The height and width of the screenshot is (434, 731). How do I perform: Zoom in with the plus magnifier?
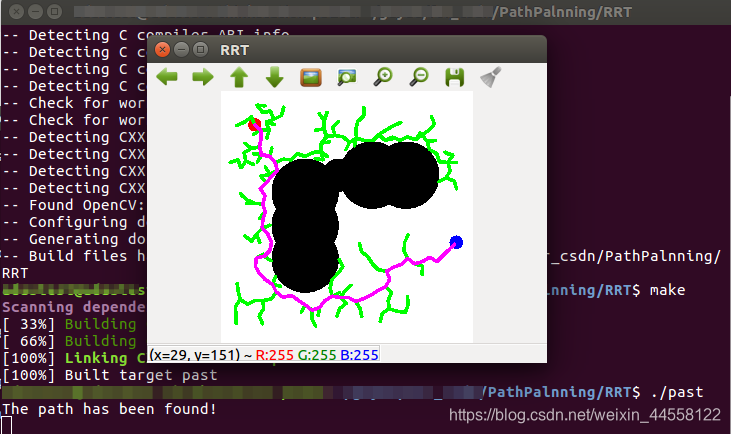coord(383,77)
